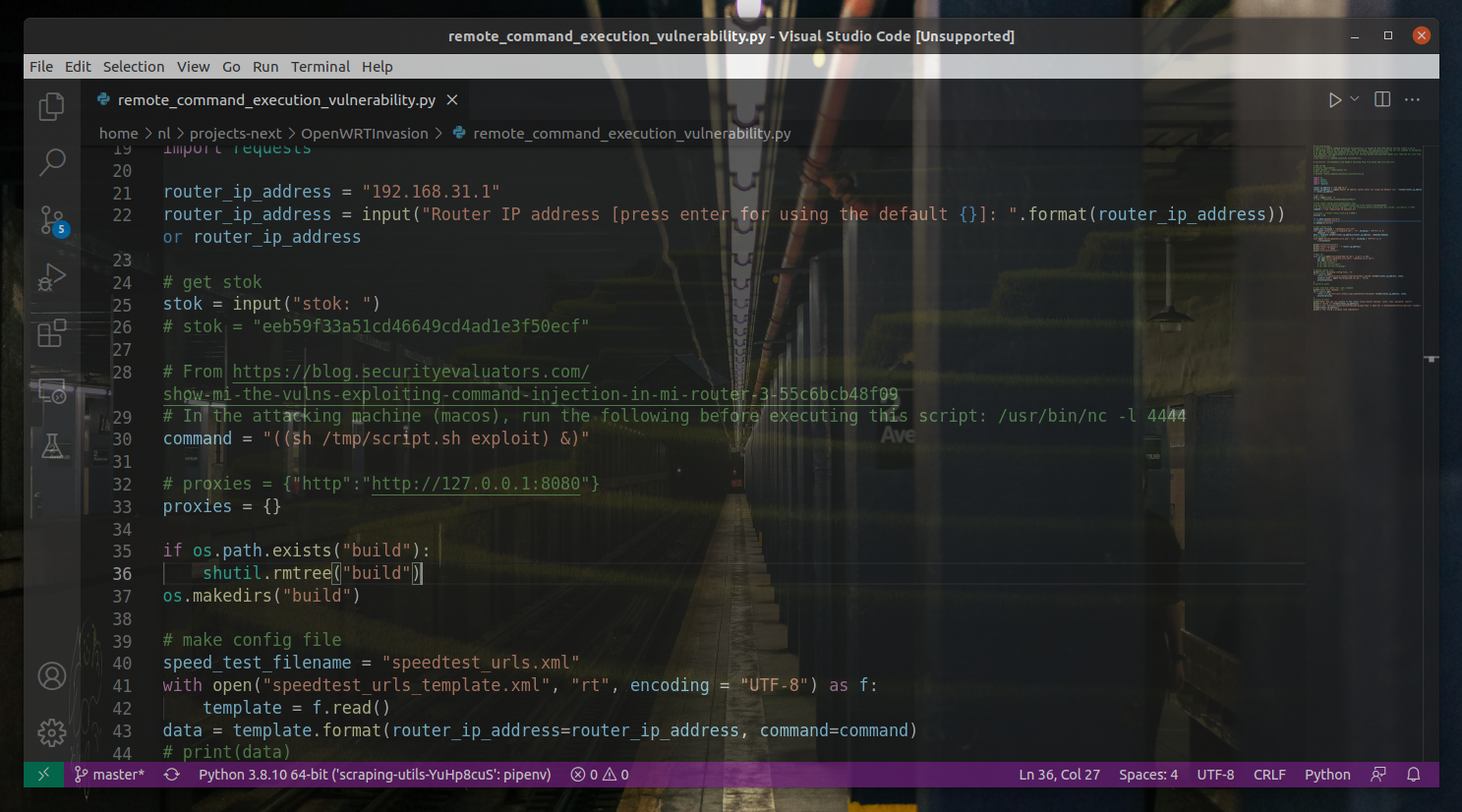Change indentation Spaces: 4

tap(1147, 775)
